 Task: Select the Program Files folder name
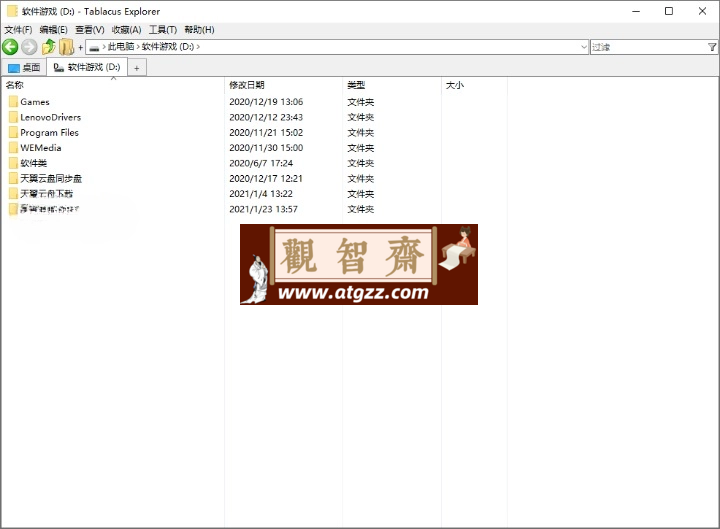(50, 133)
